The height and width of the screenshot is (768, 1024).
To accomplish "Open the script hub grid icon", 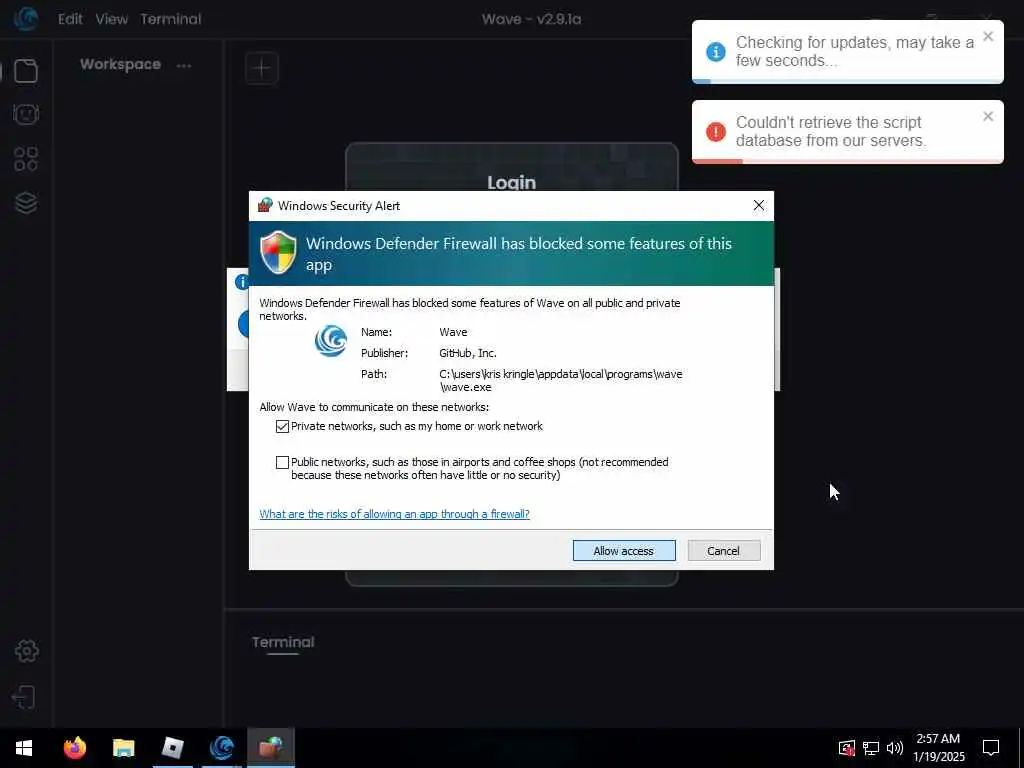I will pyautogui.click(x=26, y=159).
